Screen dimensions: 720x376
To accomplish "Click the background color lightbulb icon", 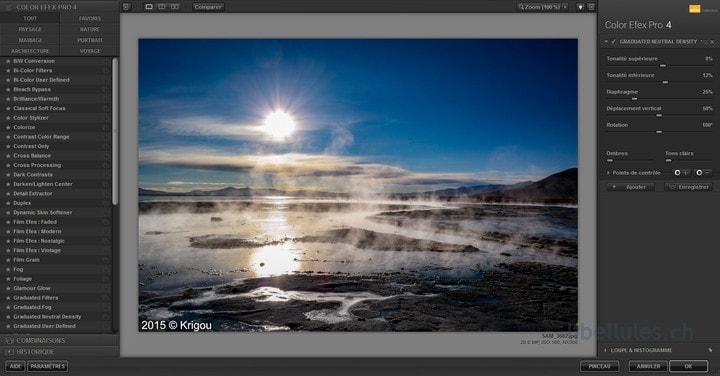I will pyautogui.click(x=580, y=7).
